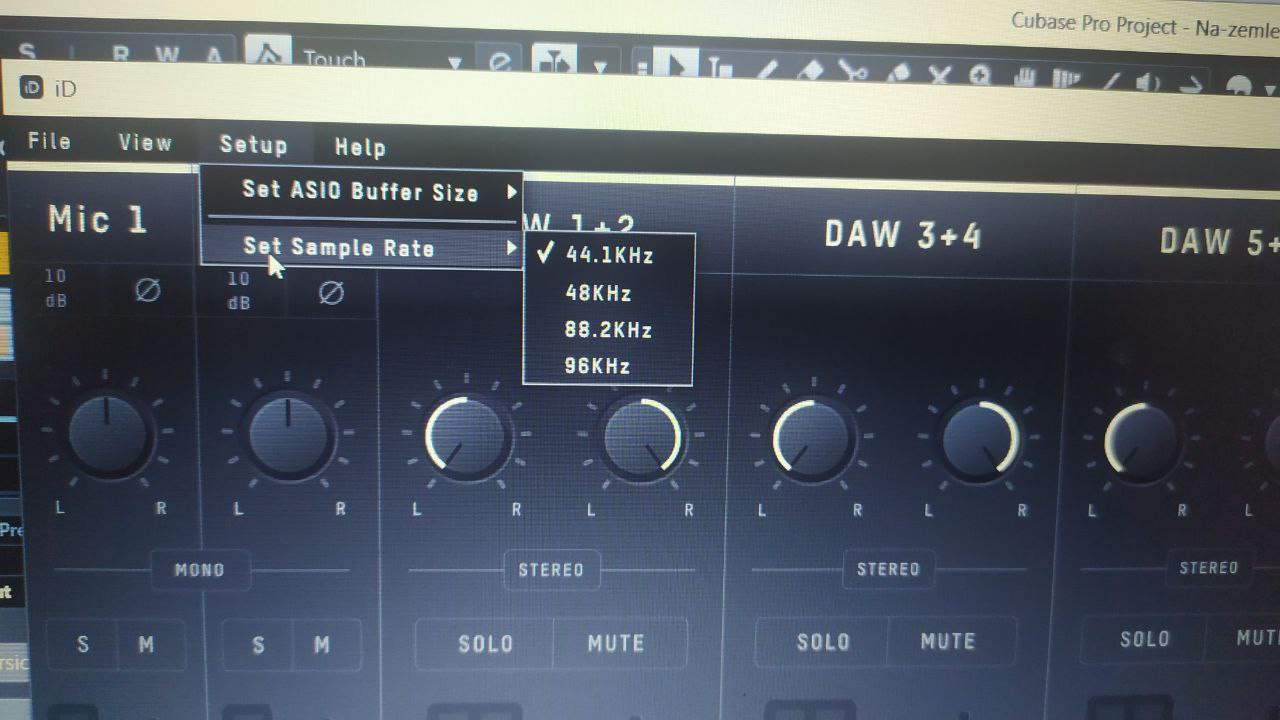
Task: Solo the DAW 5+6 channel
Action: [x=1144, y=638]
